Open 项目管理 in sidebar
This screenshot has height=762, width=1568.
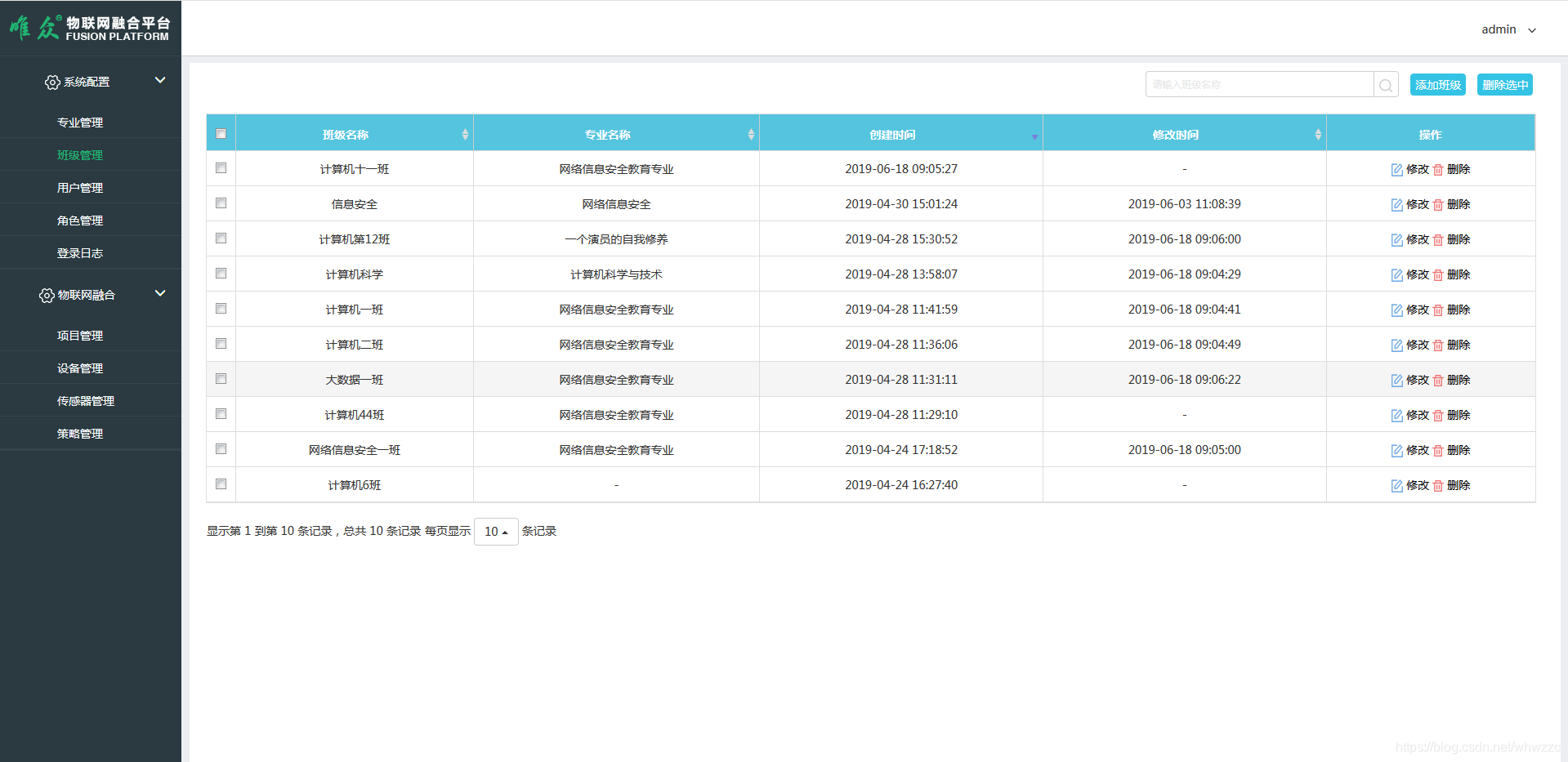pos(80,336)
